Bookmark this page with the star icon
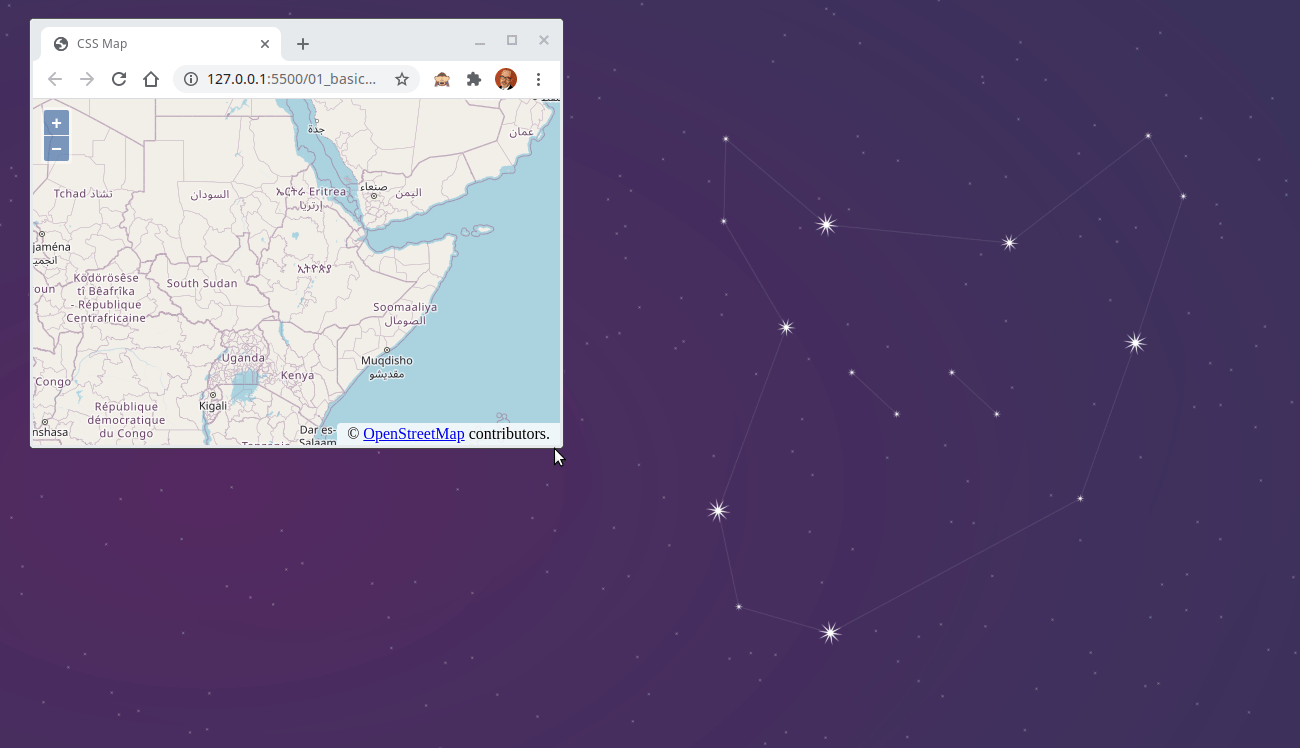 pyautogui.click(x=402, y=79)
